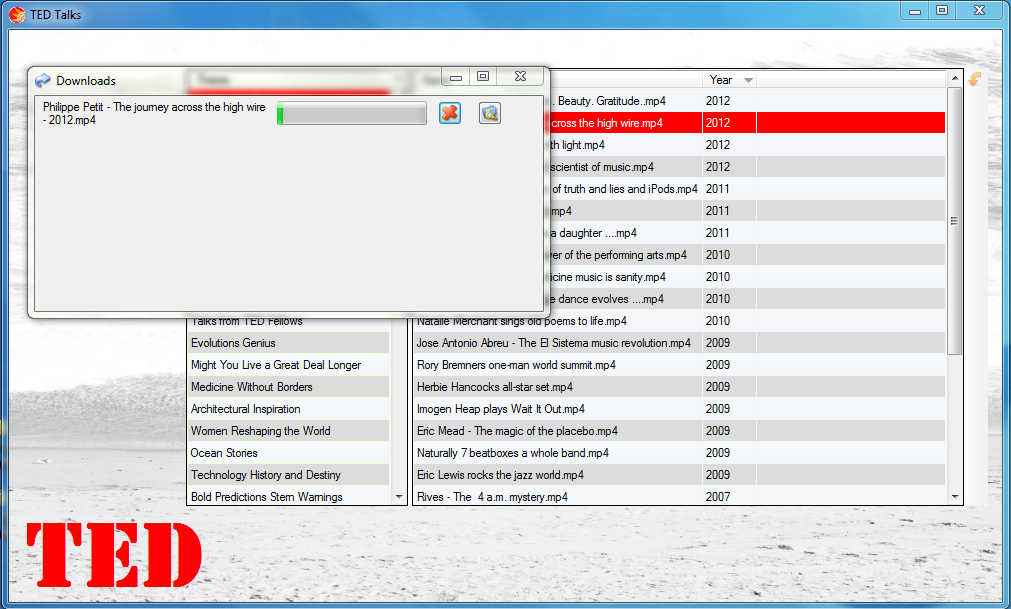Image resolution: width=1011 pixels, height=609 pixels.
Task: Cancel the Philippe Petit download
Action: [450, 113]
